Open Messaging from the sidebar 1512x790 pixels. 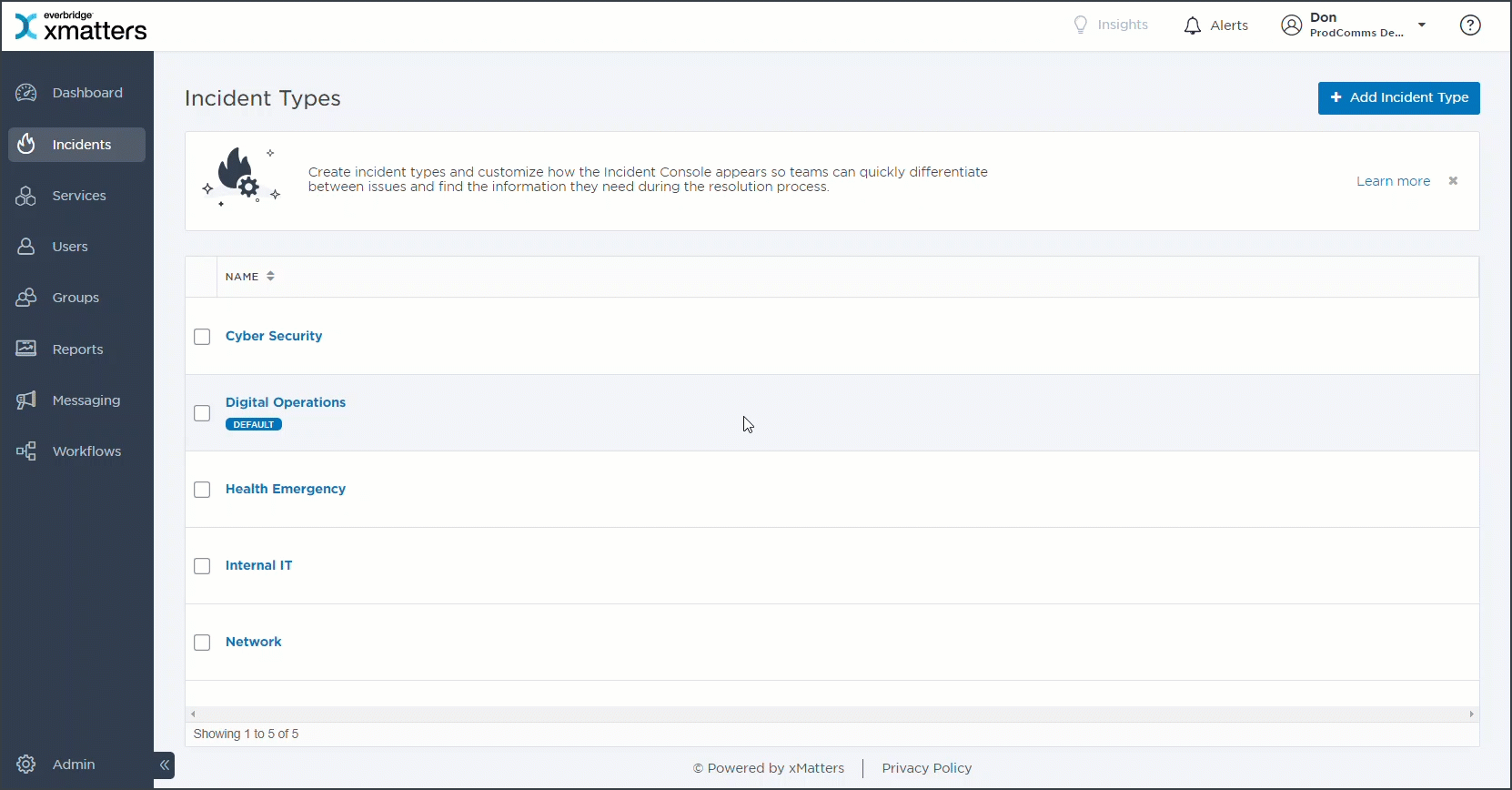coord(86,400)
